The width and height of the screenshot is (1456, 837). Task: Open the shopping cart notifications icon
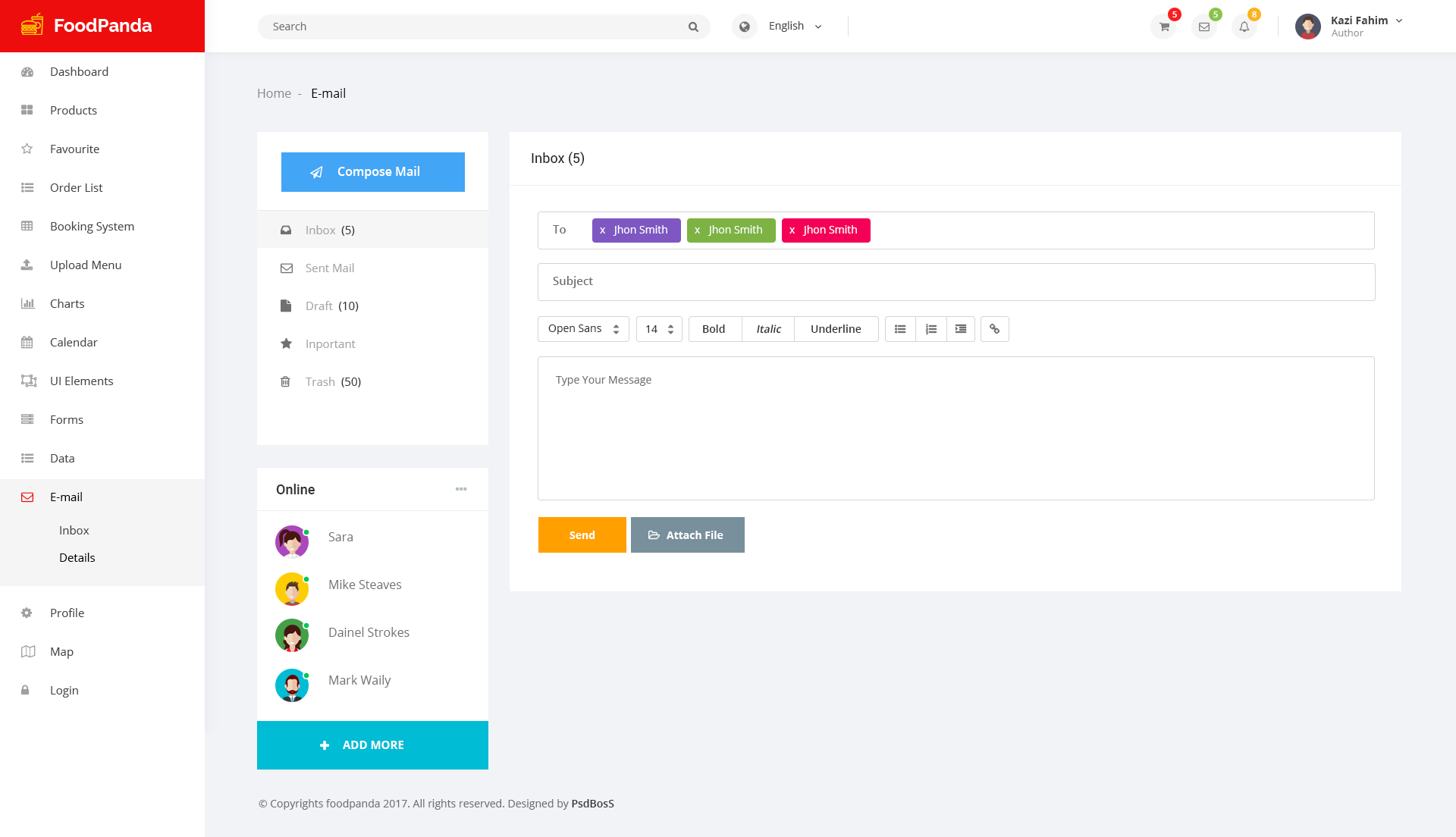1163,26
